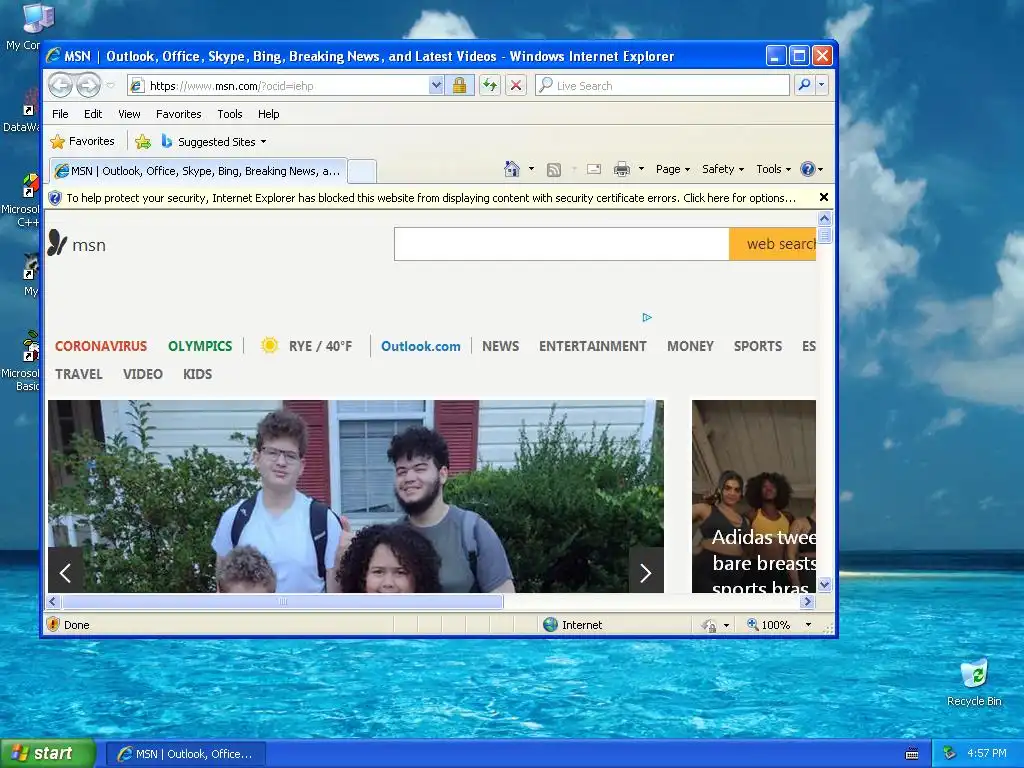Click the Add to Favorites Bar icon
The width and height of the screenshot is (1024, 768).
[142, 141]
